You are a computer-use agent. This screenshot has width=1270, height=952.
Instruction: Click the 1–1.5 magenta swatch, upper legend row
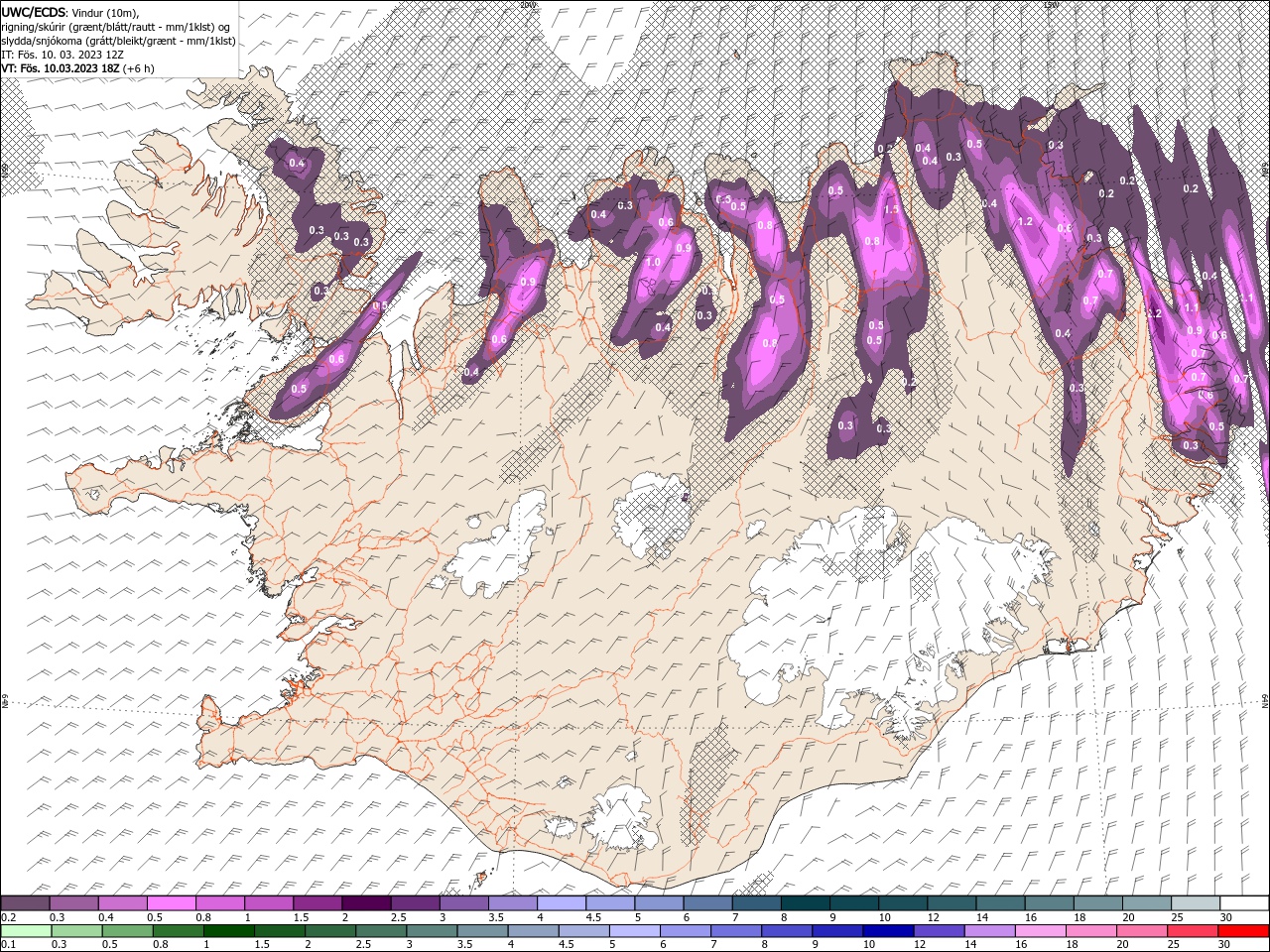pyautogui.click(x=269, y=903)
